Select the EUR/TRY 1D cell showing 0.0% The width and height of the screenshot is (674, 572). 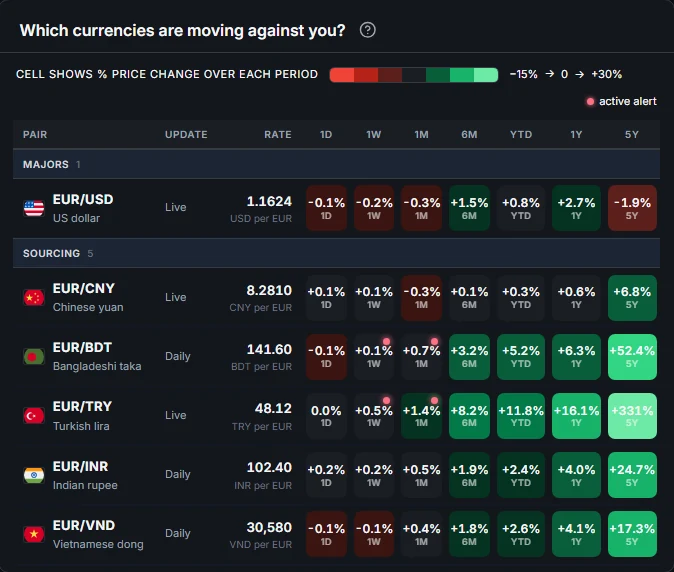pos(326,416)
